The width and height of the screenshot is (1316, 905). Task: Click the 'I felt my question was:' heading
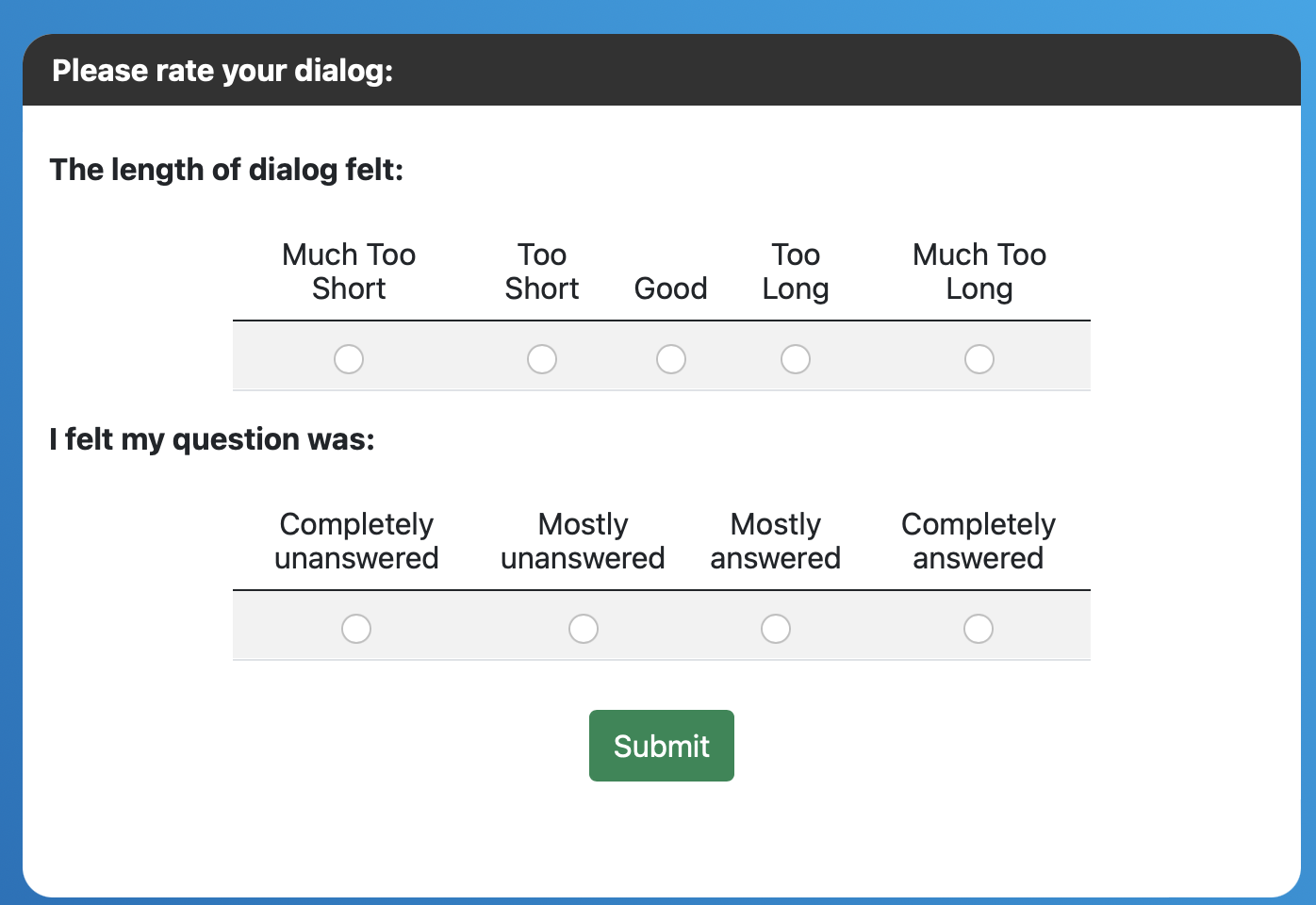point(212,439)
